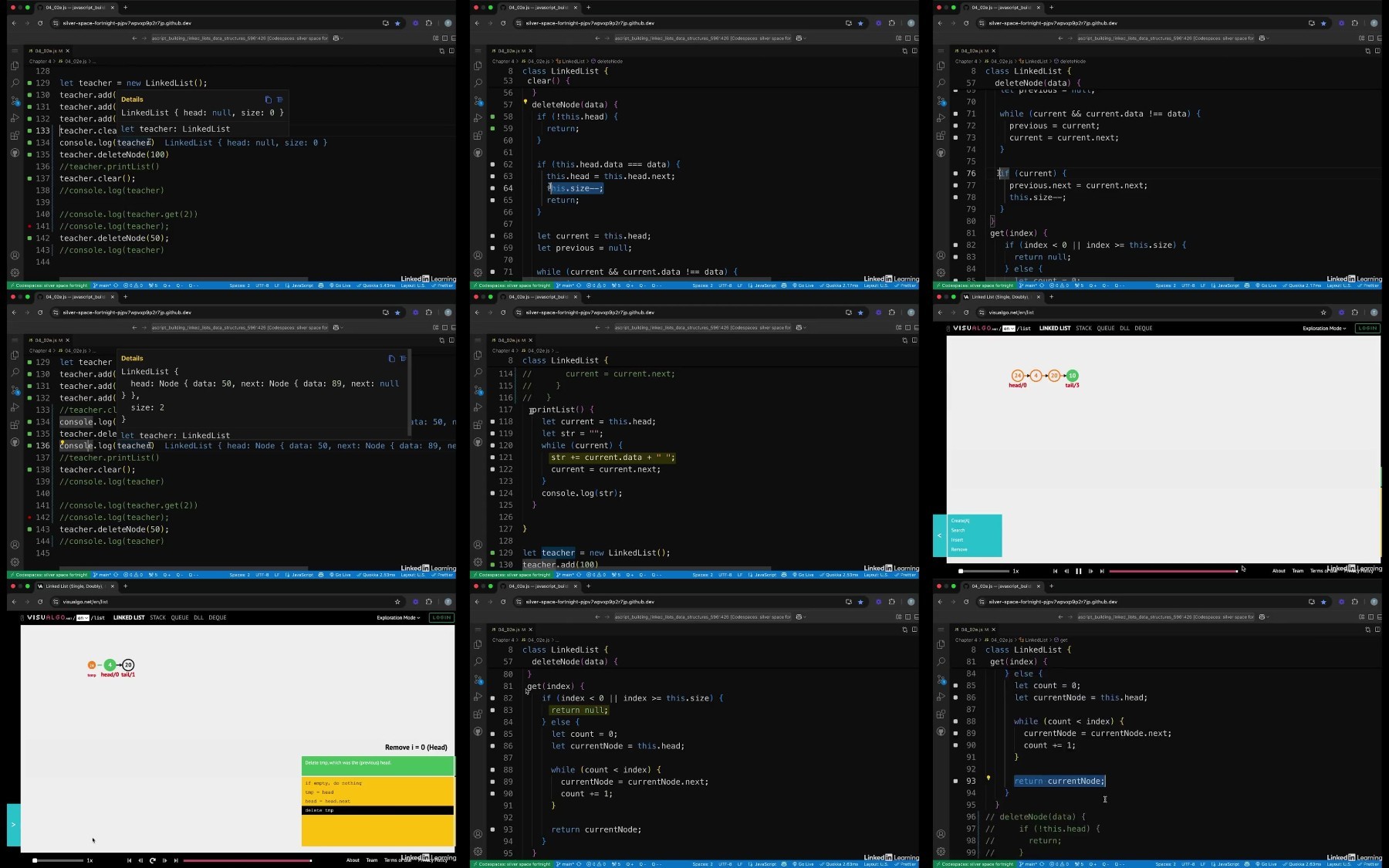Click speed slider left of the pause controls

[983, 571]
